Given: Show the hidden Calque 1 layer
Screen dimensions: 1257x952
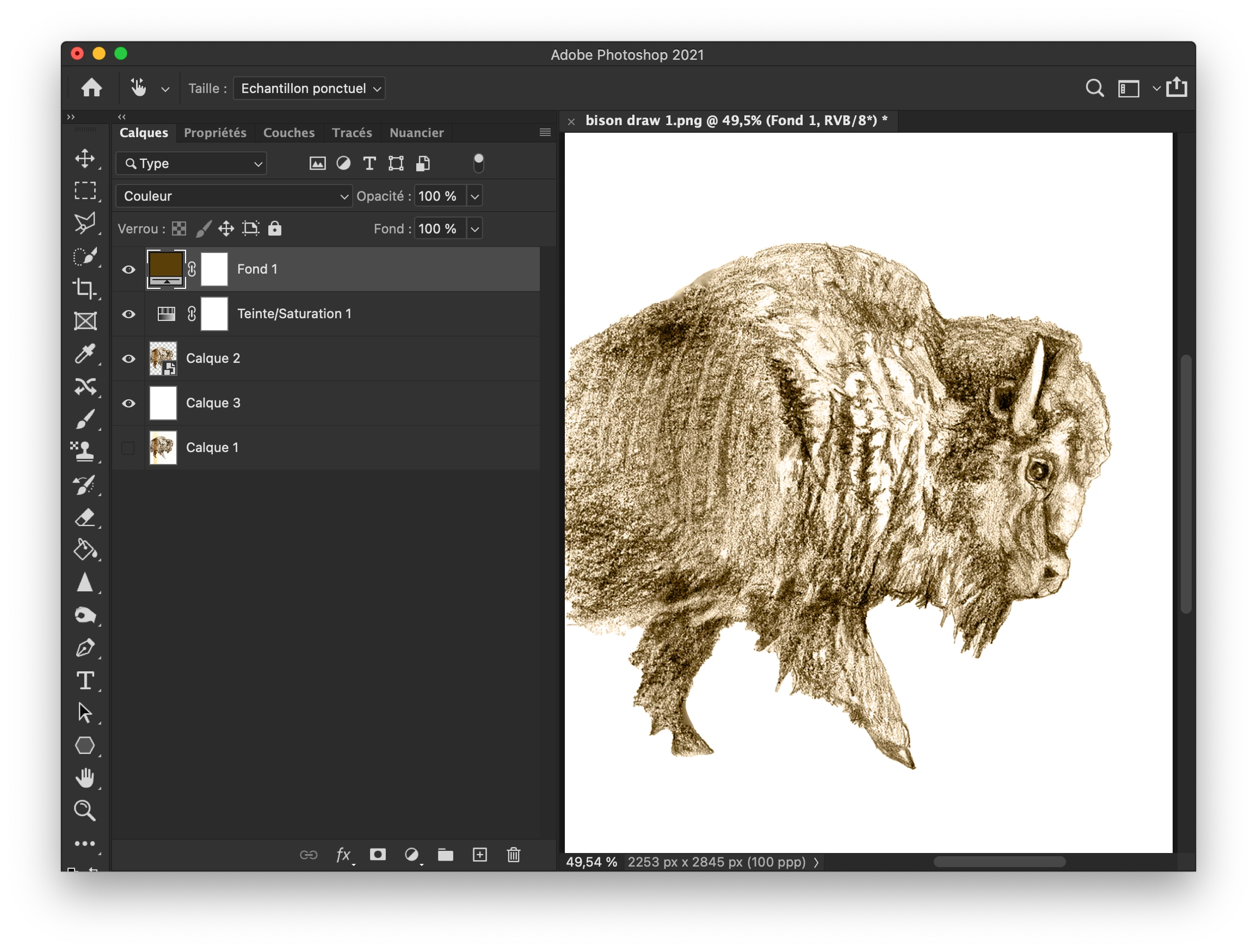Looking at the screenshot, I should tap(128, 448).
